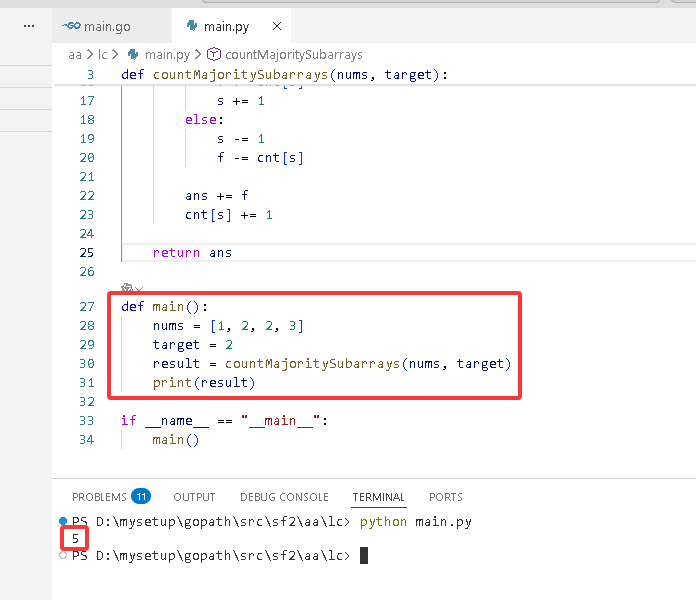Viewport: 696px width, 600px height.
Task: Click the if __name__ line 33
Action: click(224, 421)
